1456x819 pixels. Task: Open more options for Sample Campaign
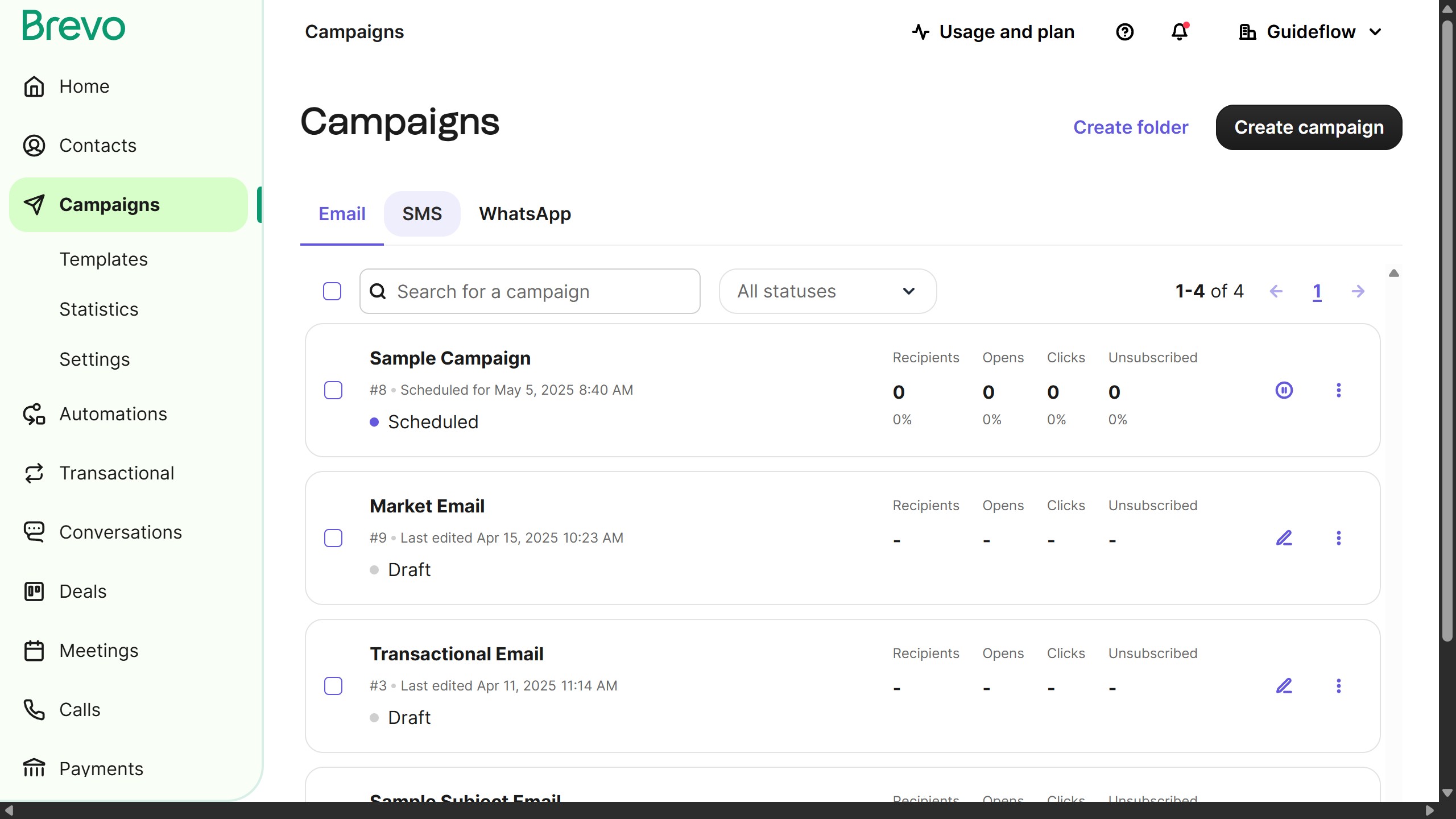1338,390
